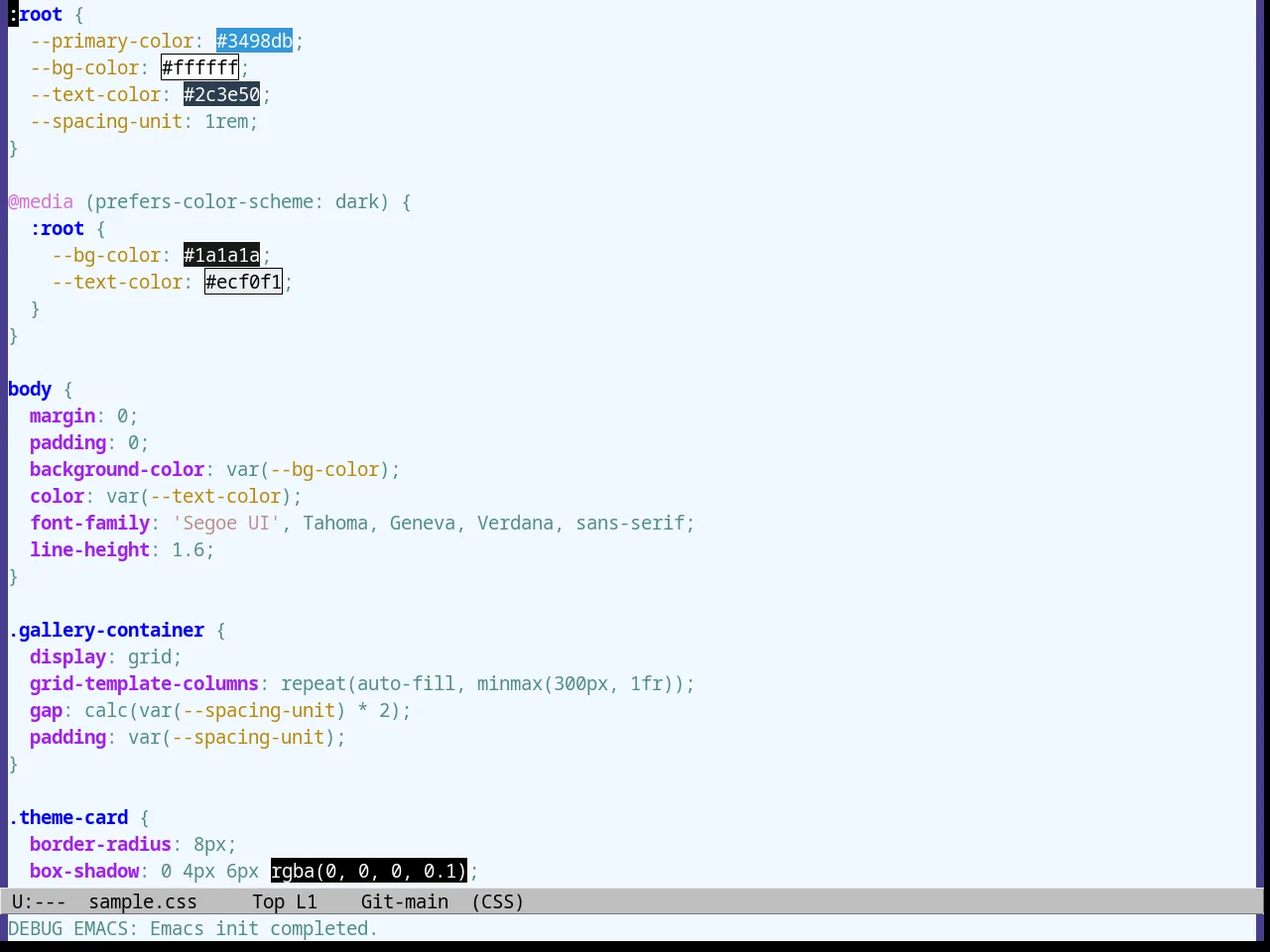
Task: Click the #ecf0f1 dark text color value
Action: pyautogui.click(x=243, y=282)
